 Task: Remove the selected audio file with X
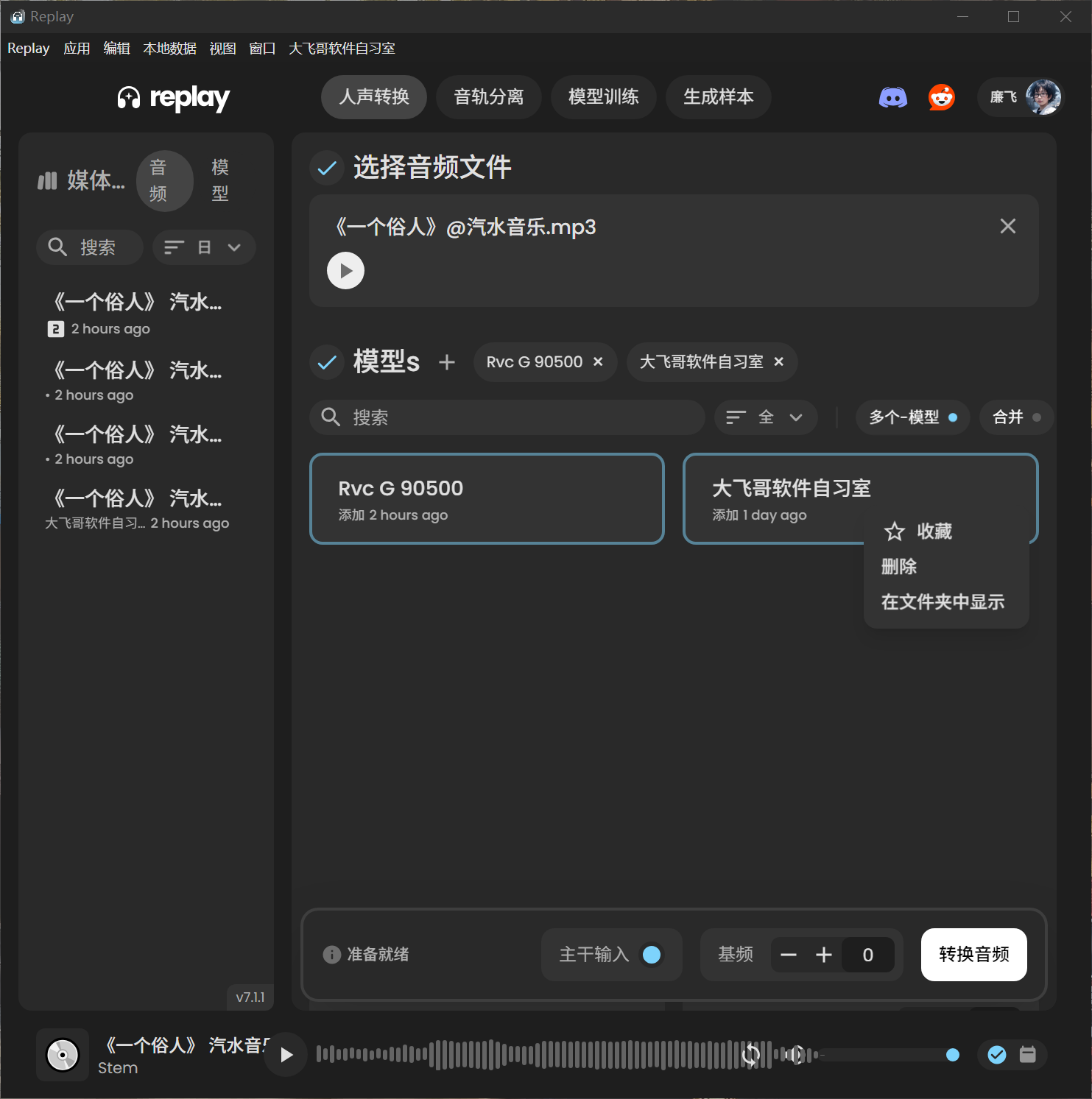pos(1007,226)
